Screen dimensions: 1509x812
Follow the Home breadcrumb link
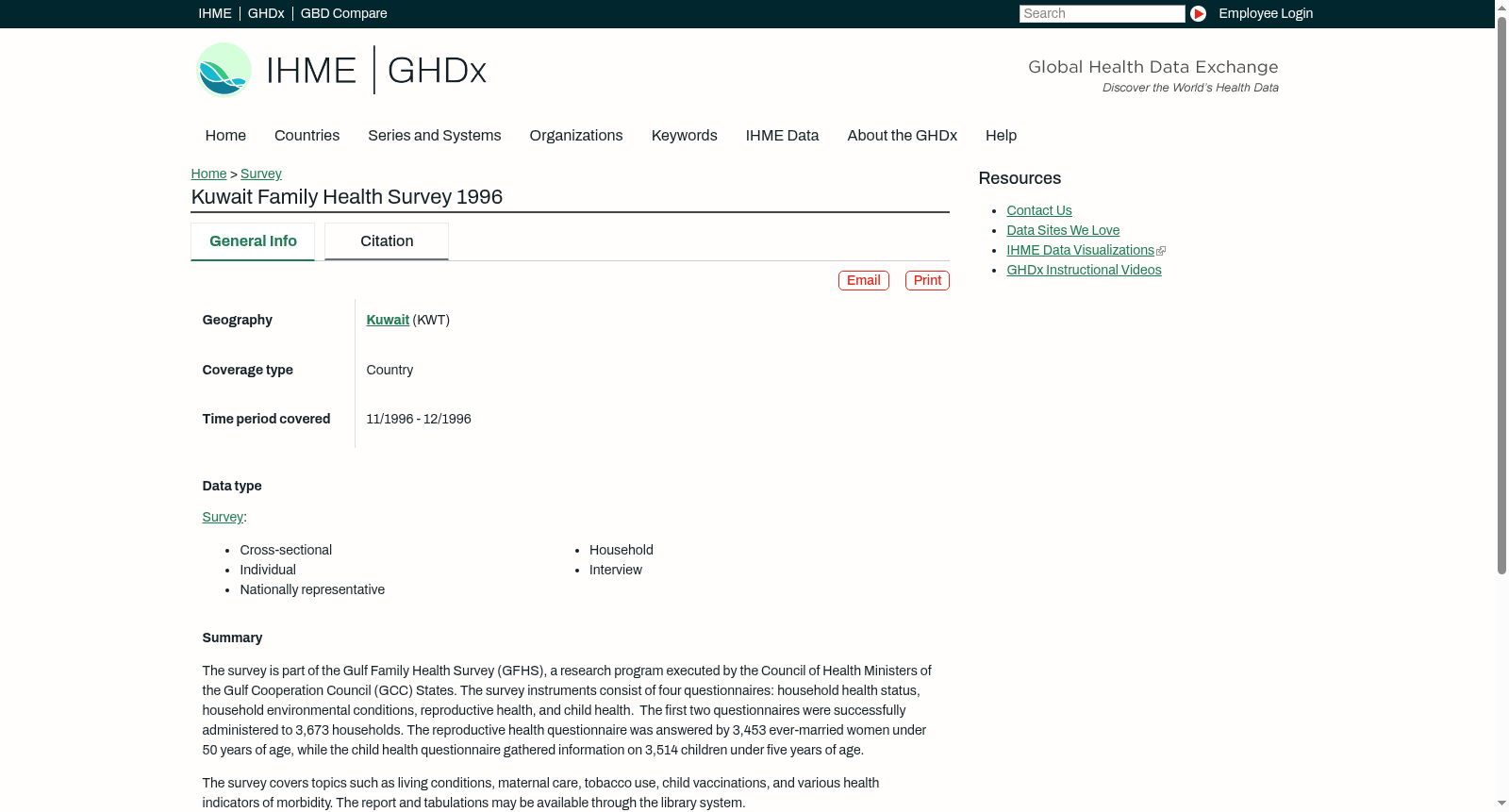[x=208, y=174]
